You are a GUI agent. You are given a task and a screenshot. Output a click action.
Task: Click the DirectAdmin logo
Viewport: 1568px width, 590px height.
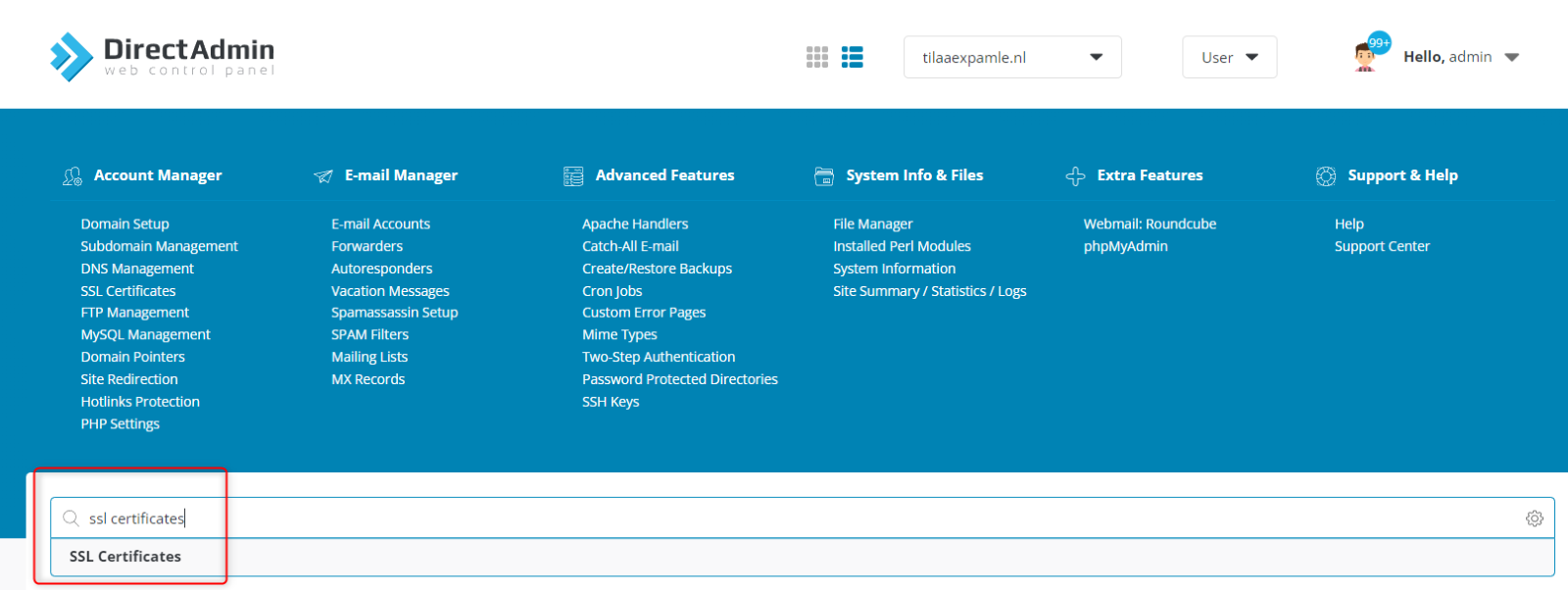[162, 57]
